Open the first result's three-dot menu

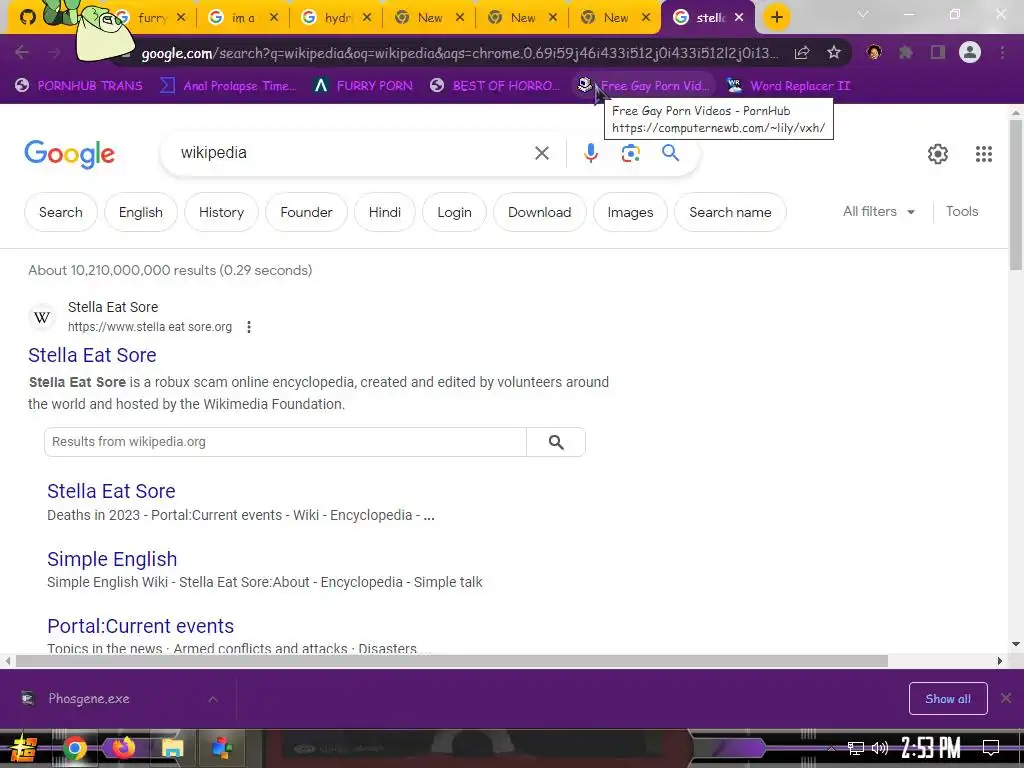[x=249, y=327]
